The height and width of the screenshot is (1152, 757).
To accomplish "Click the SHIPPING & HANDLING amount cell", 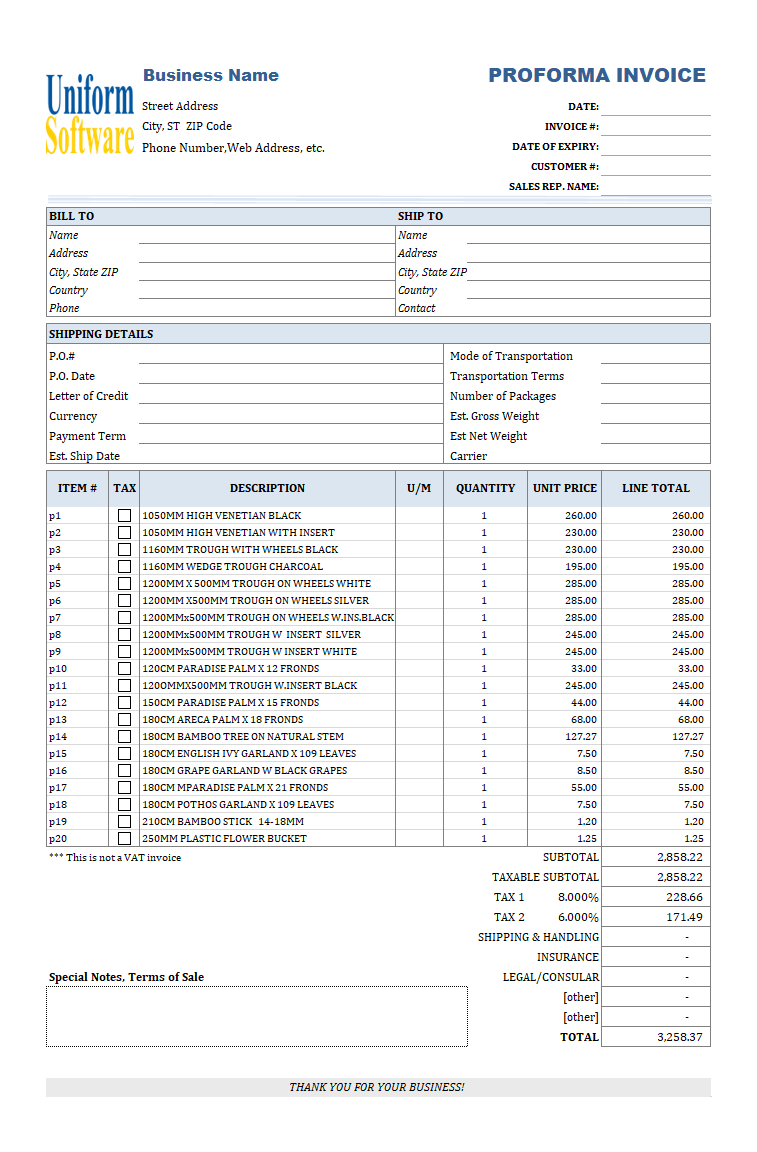I will pos(656,937).
